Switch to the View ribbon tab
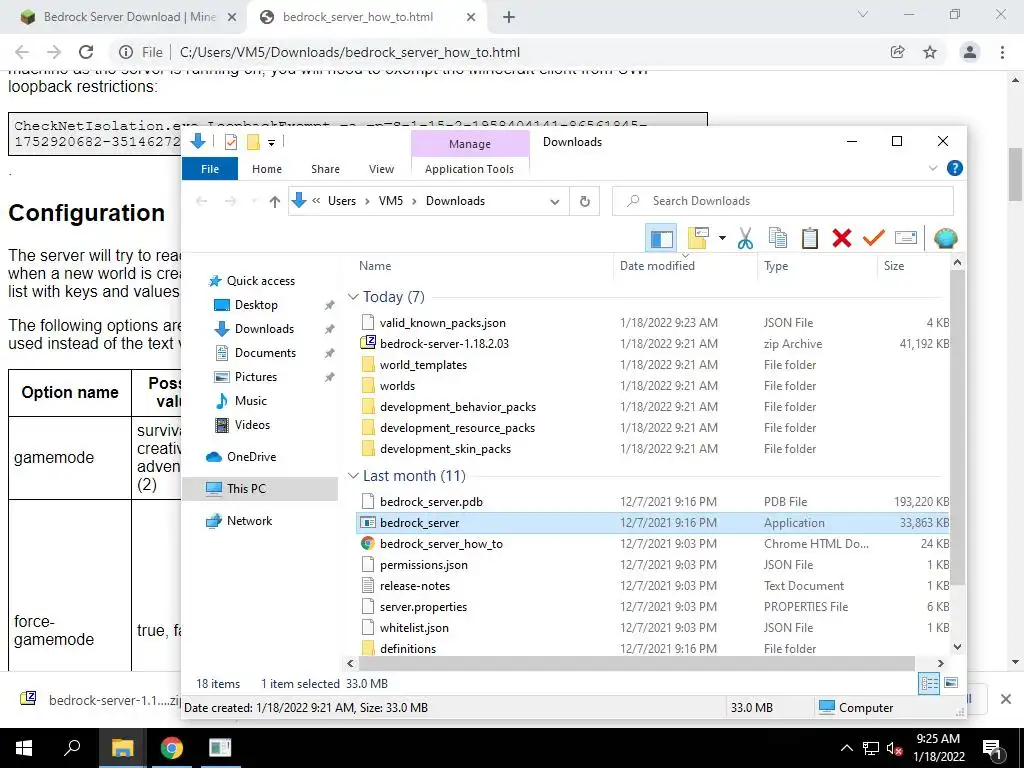Viewport: 1024px width, 768px height. point(381,169)
